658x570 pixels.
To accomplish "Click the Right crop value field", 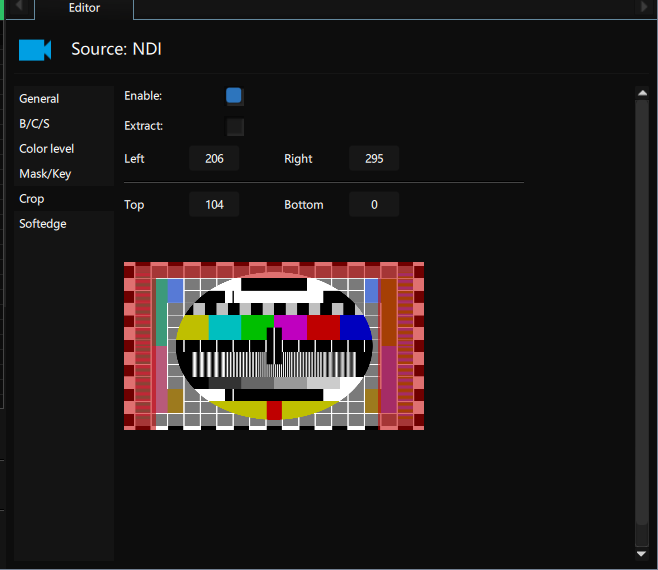I will 374,159.
